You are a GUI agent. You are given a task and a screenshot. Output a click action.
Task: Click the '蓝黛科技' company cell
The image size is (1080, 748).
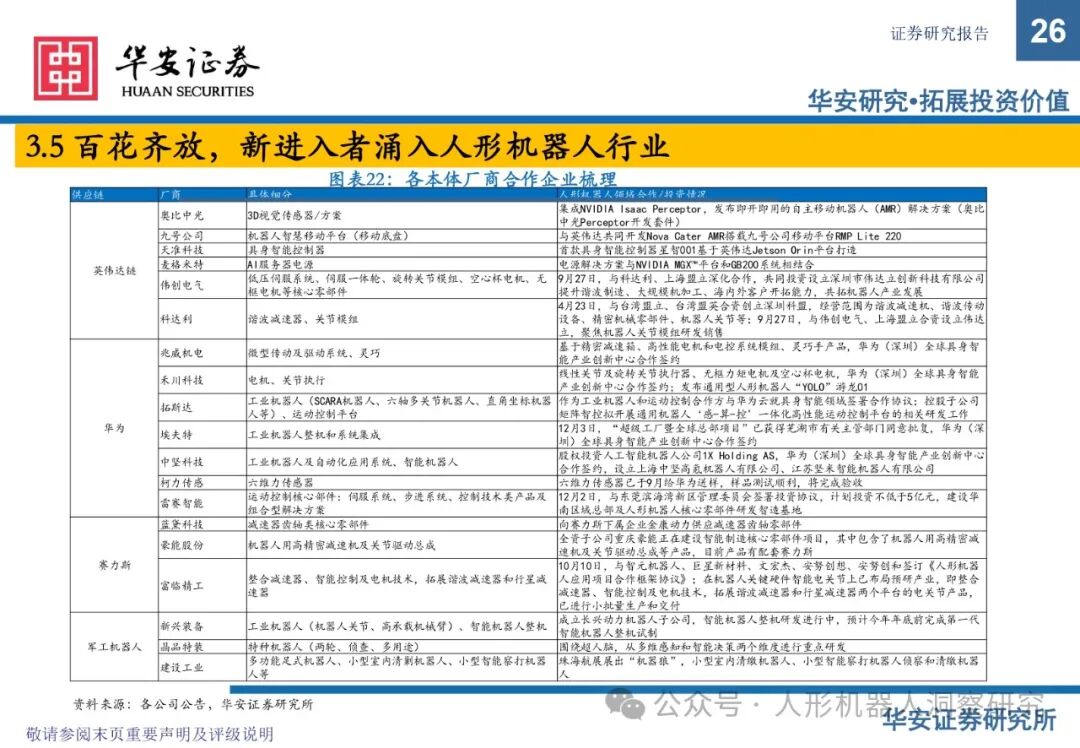(202, 524)
